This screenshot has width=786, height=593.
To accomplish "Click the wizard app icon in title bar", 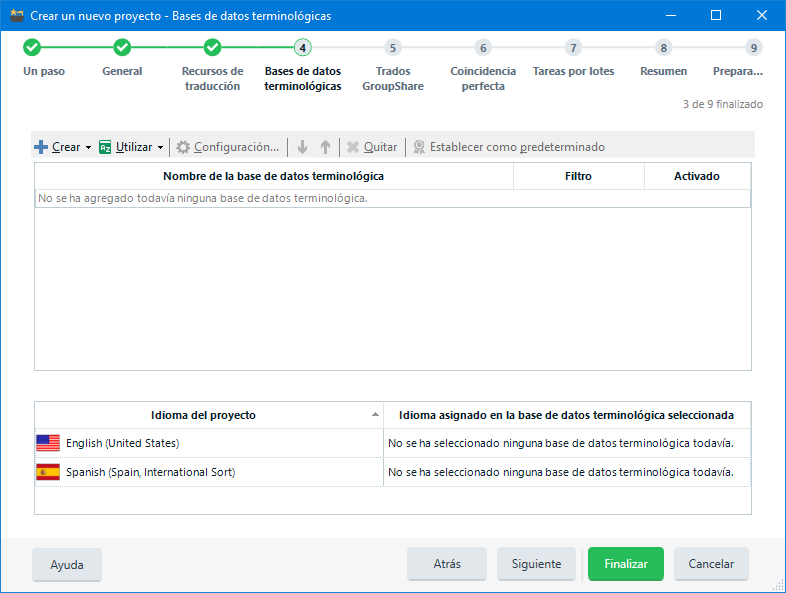I will click(x=17, y=16).
